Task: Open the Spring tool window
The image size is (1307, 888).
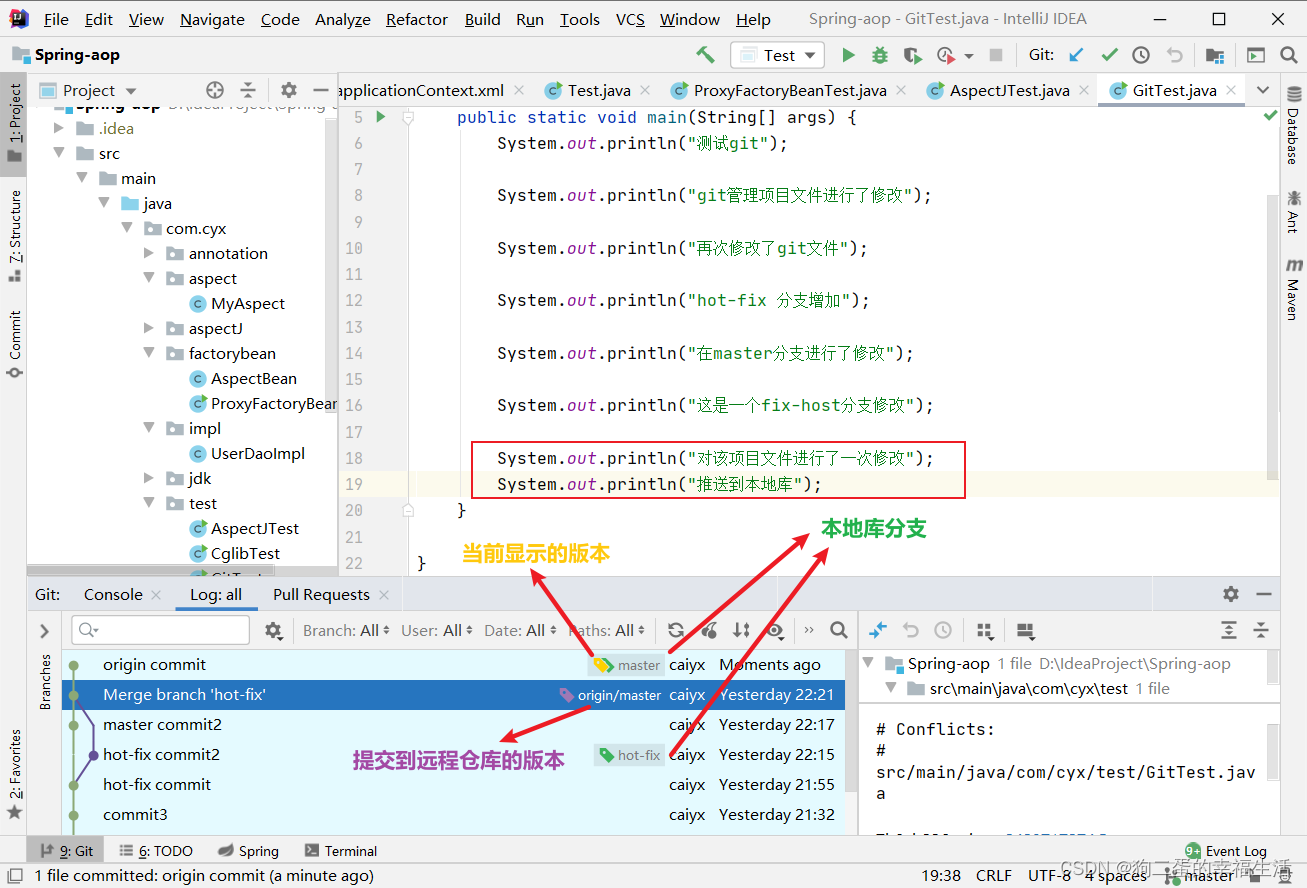Action: [248, 851]
